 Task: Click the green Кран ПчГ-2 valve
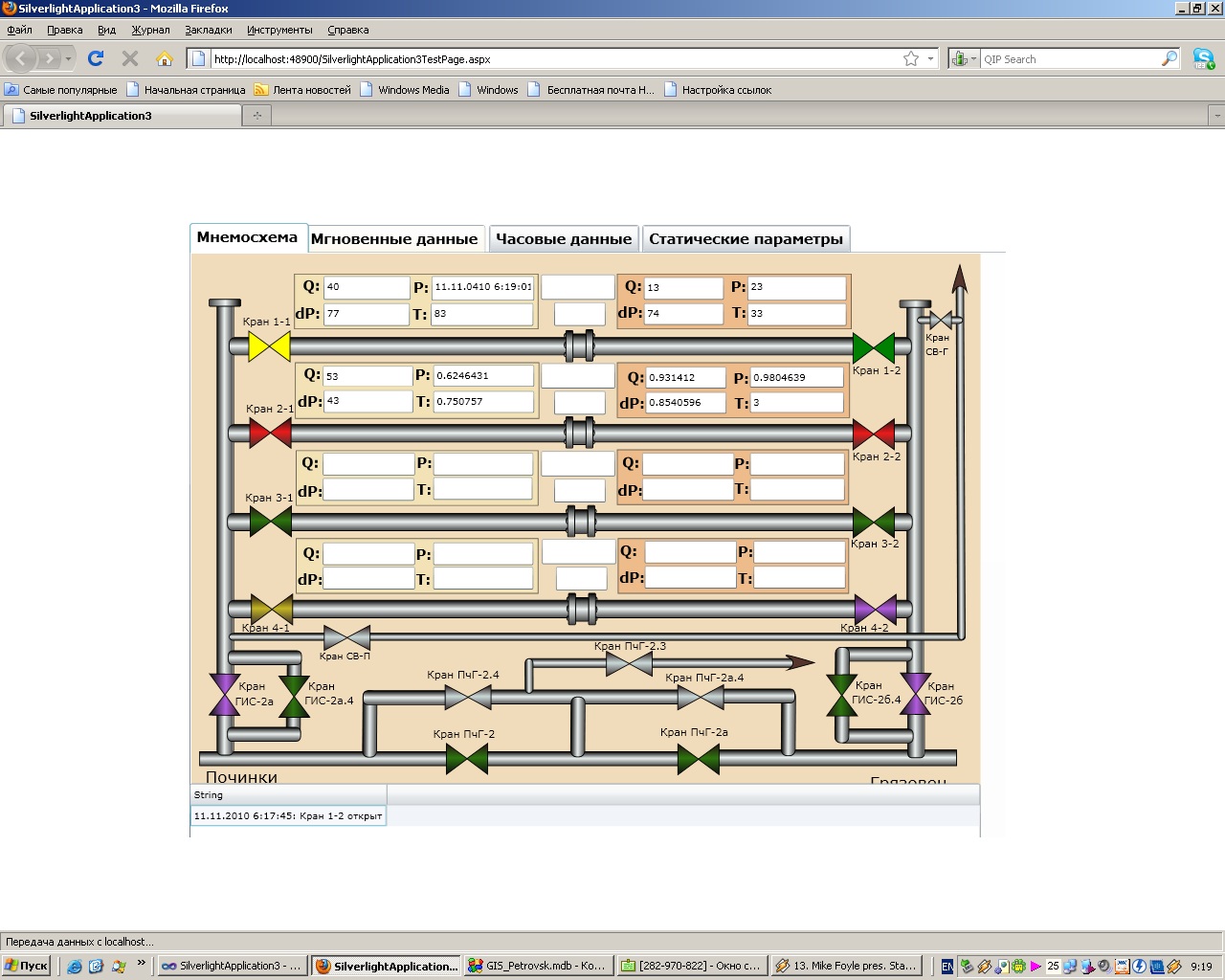(x=467, y=760)
